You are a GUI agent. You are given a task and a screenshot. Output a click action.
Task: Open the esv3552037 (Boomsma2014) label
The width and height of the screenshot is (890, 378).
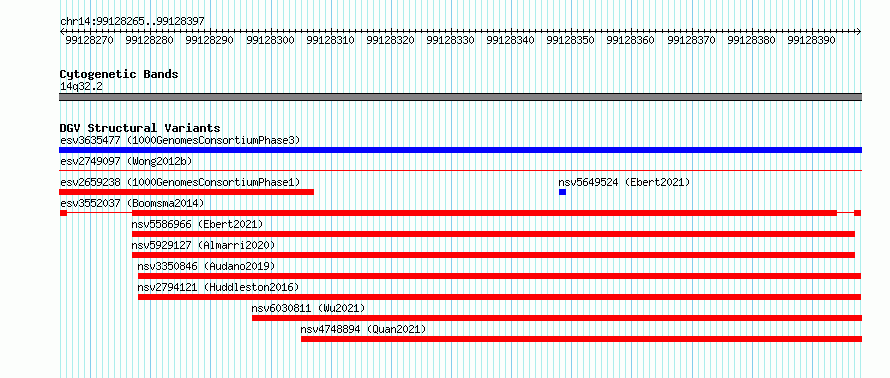pos(132,203)
